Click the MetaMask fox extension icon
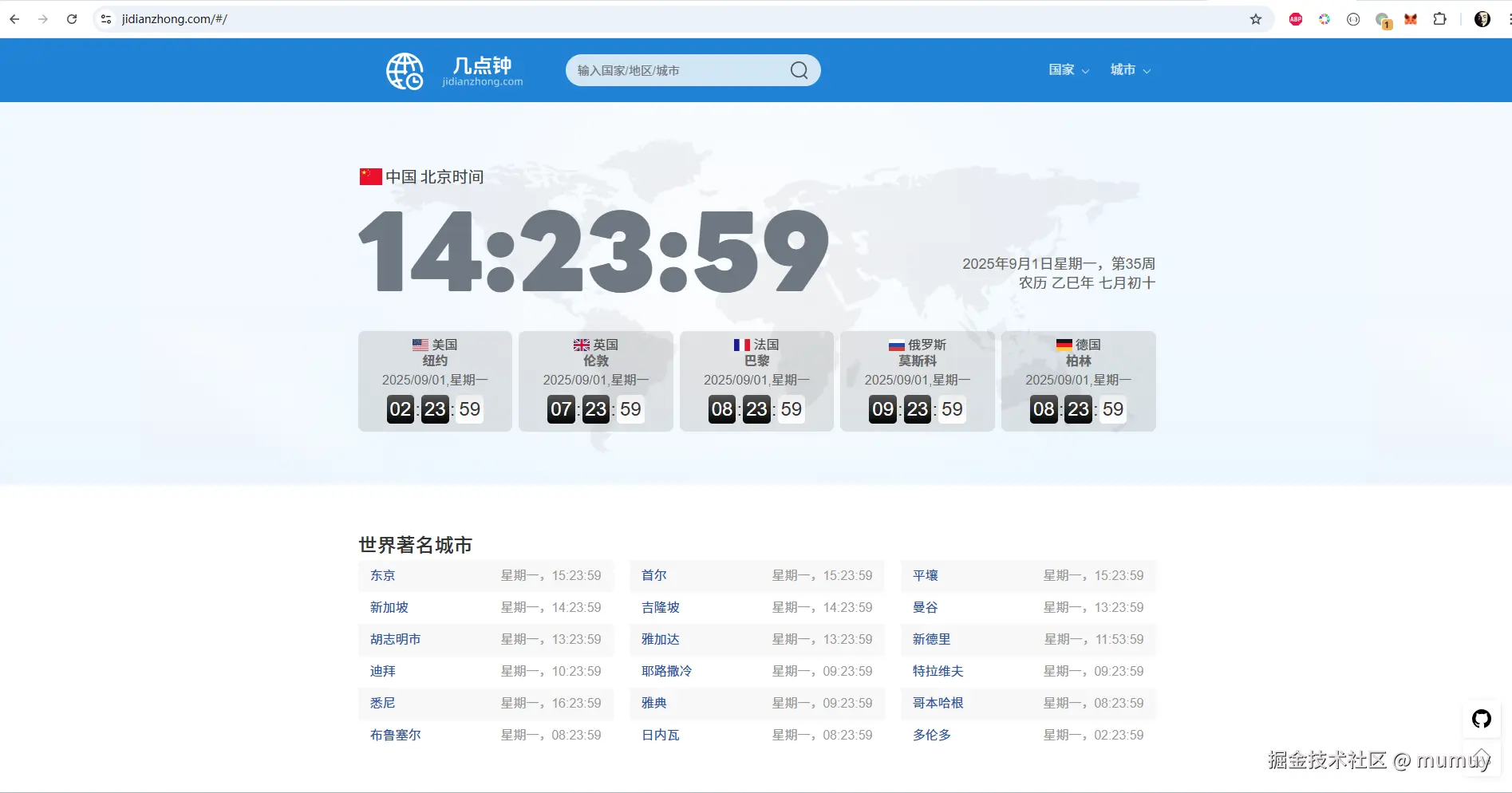 pyautogui.click(x=1411, y=18)
